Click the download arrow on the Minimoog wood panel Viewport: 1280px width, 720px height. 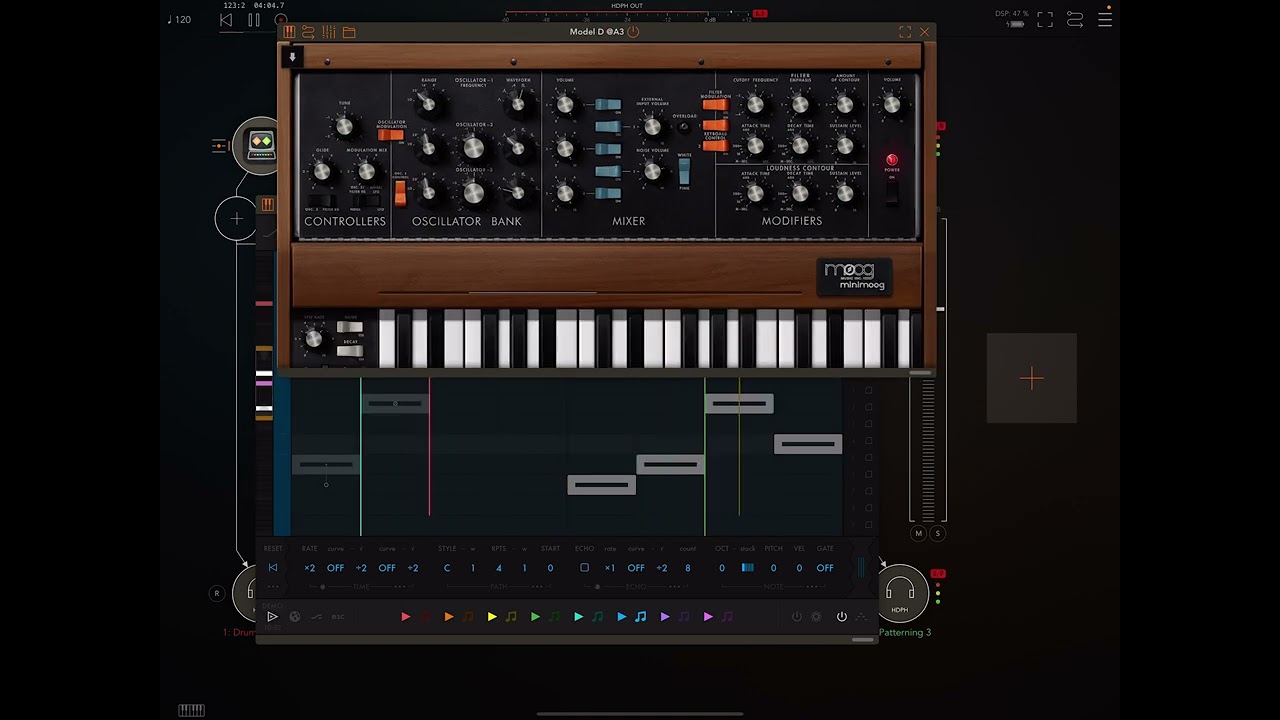(x=292, y=57)
